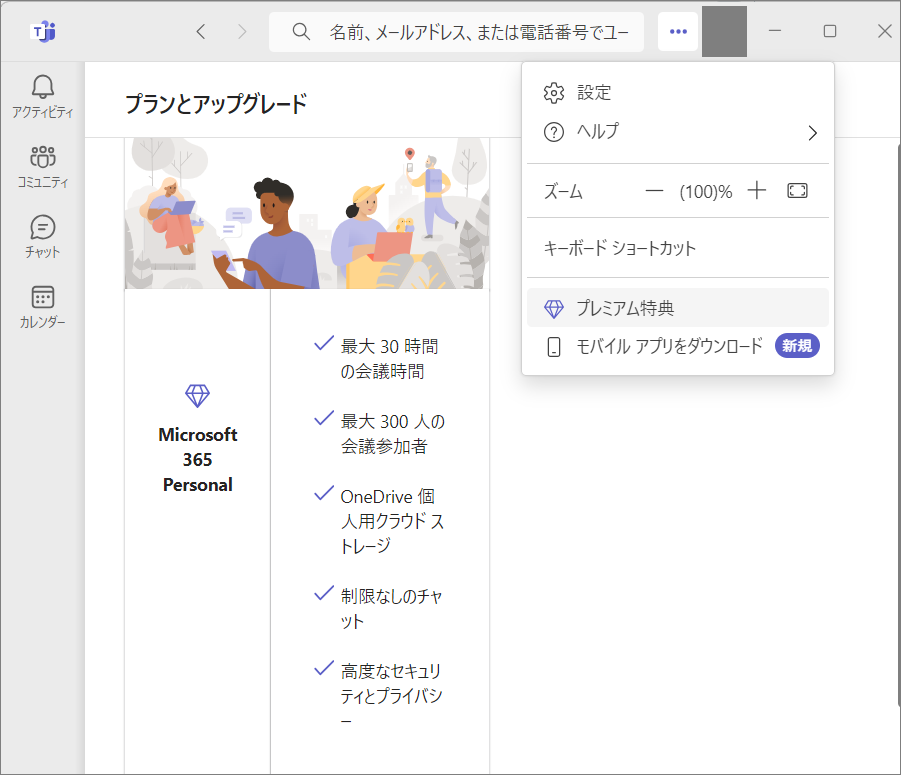
Task: Click the Microsoft 365 Personal plan label
Action: pos(198,460)
